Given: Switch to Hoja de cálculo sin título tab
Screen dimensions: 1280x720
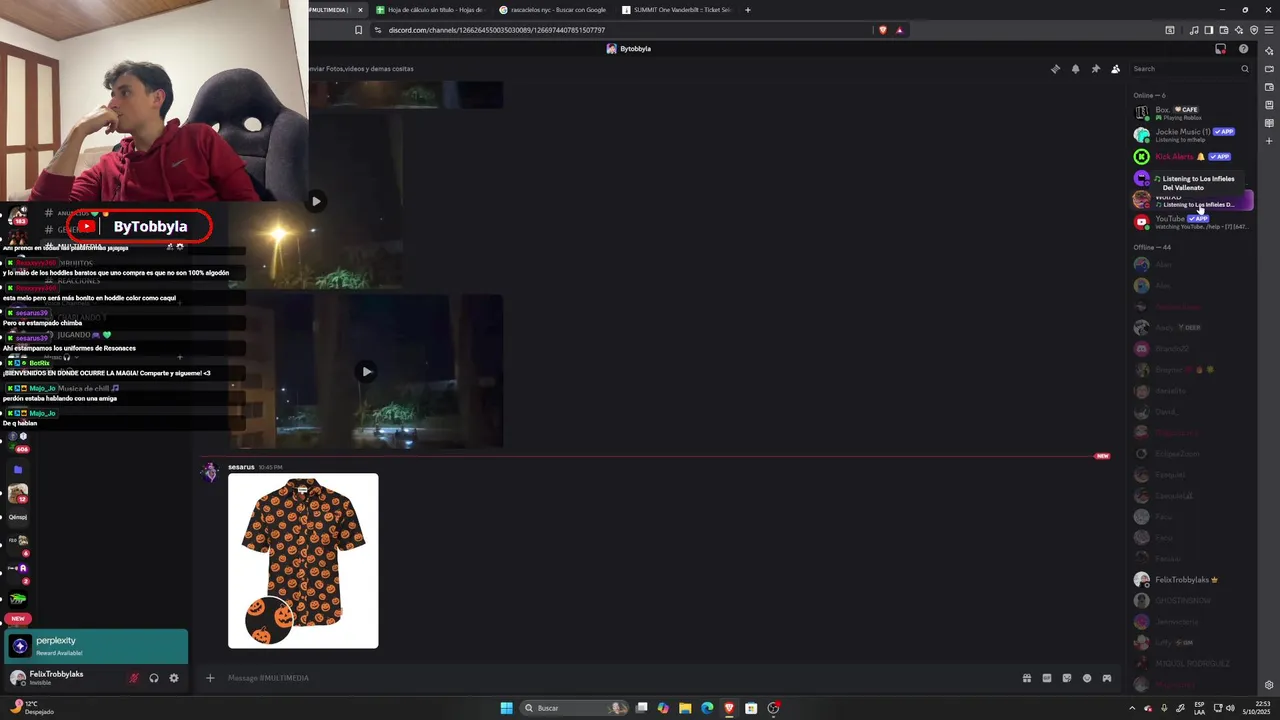Looking at the screenshot, I should click(430, 10).
